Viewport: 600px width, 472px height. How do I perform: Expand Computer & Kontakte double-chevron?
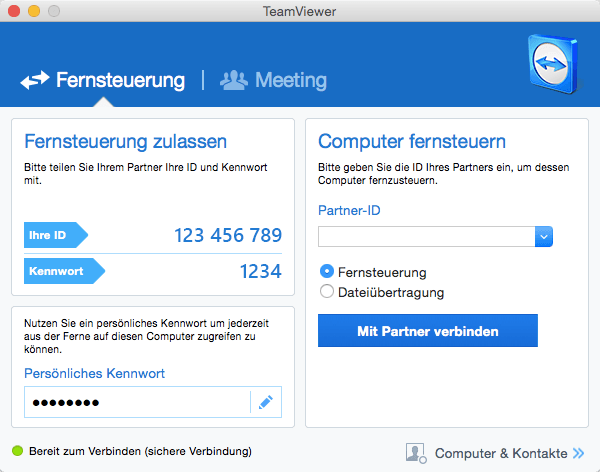point(579,453)
